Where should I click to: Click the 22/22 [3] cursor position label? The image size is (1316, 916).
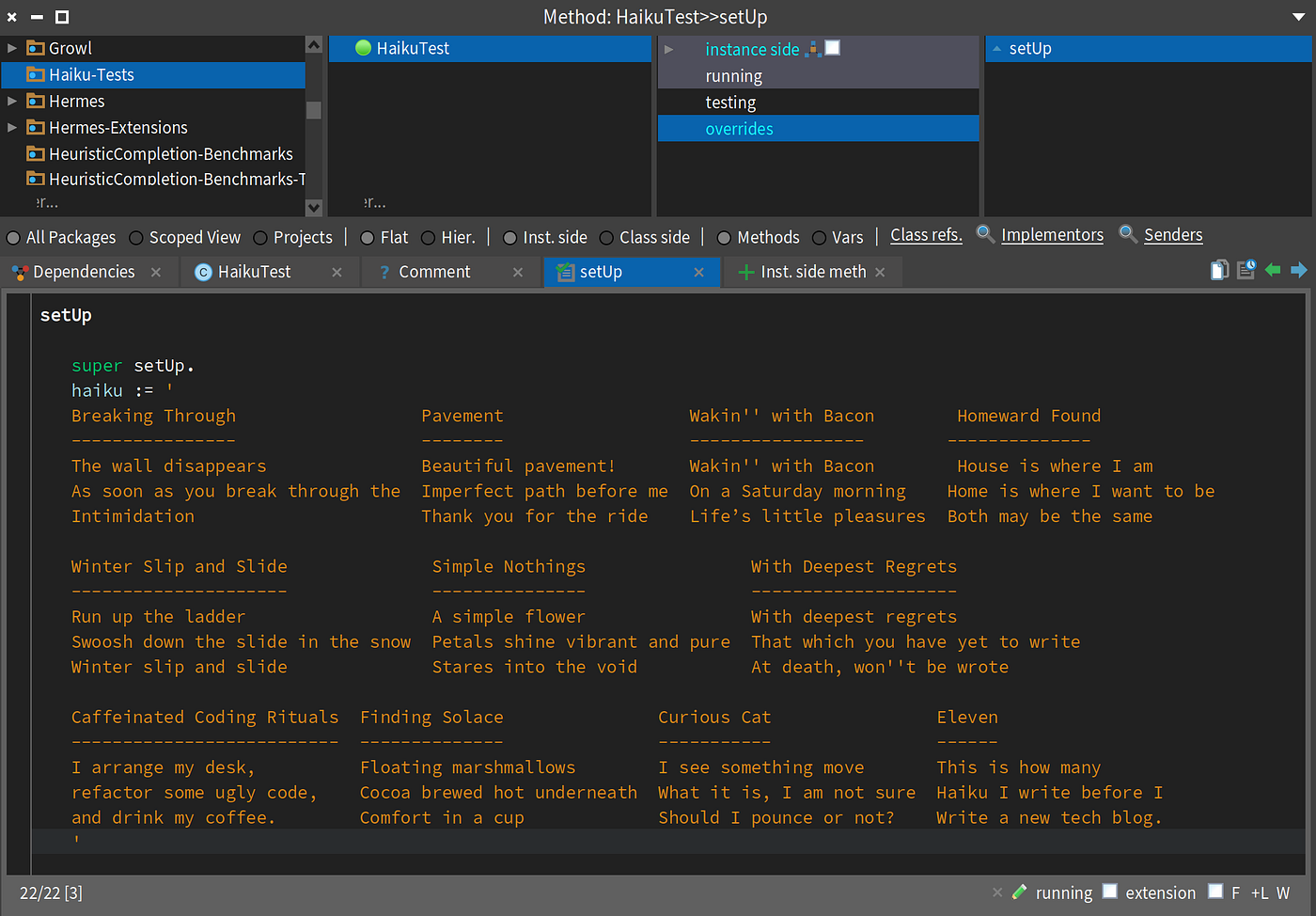pyautogui.click(x=51, y=892)
